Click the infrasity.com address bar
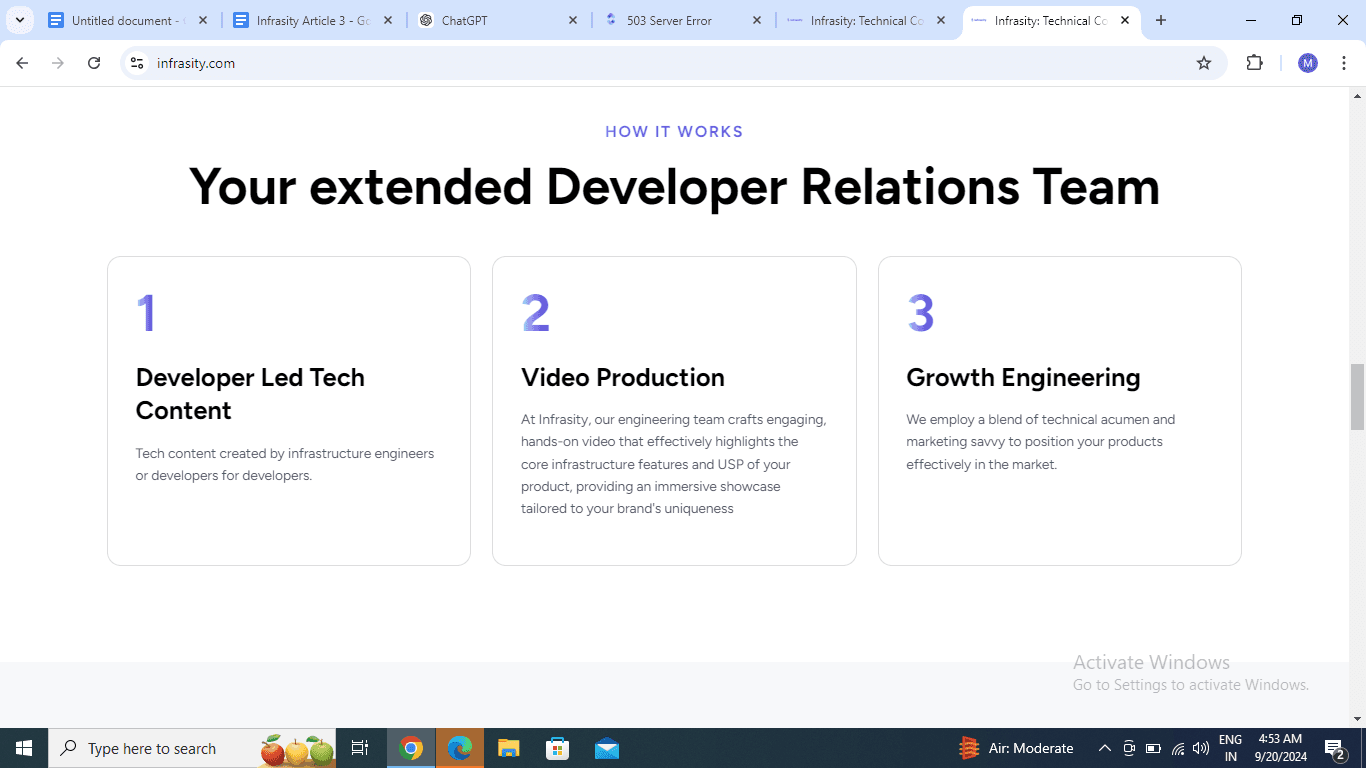The height and width of the screenshot is (768, 1366). [670, 63]
